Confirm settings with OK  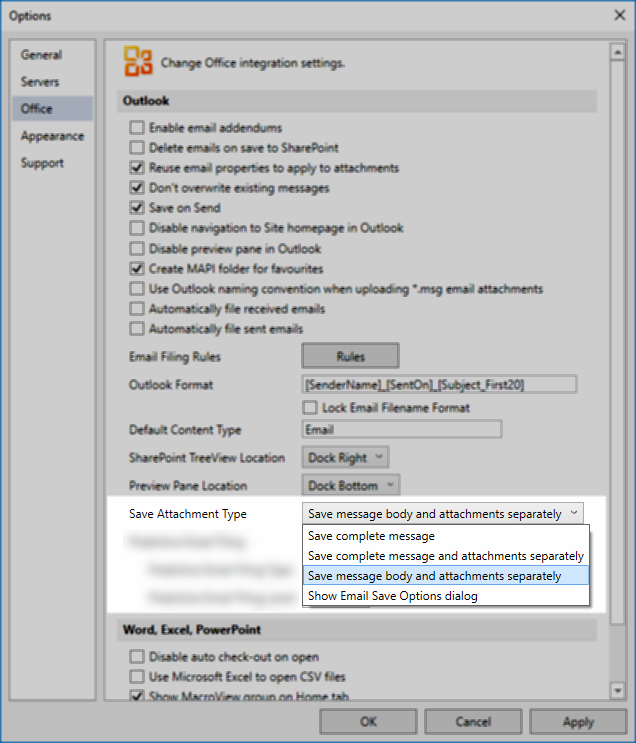(368, 721)
